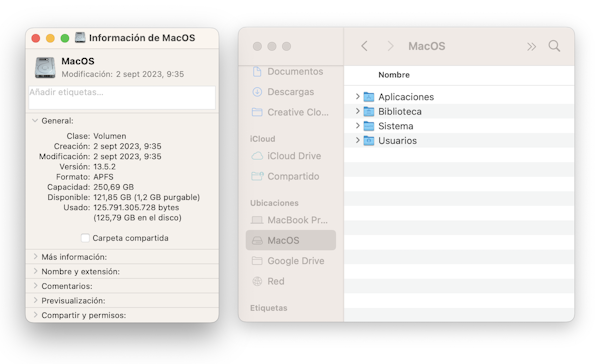Click the MacOS disk icon in info header
The height and width of the screenshot is (364, 608).
[x=45, y=67]
